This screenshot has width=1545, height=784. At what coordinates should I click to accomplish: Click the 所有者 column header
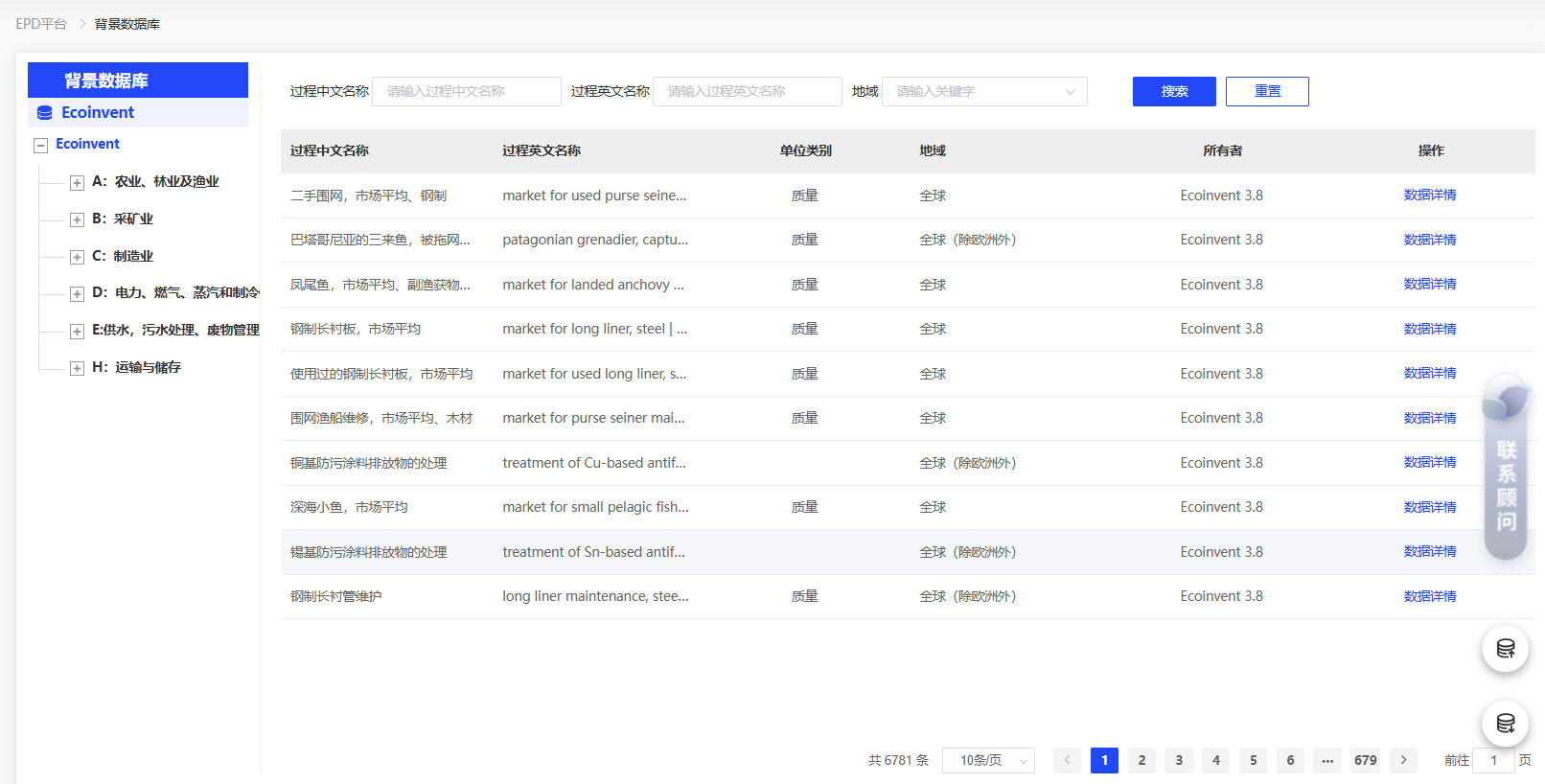1222,150
